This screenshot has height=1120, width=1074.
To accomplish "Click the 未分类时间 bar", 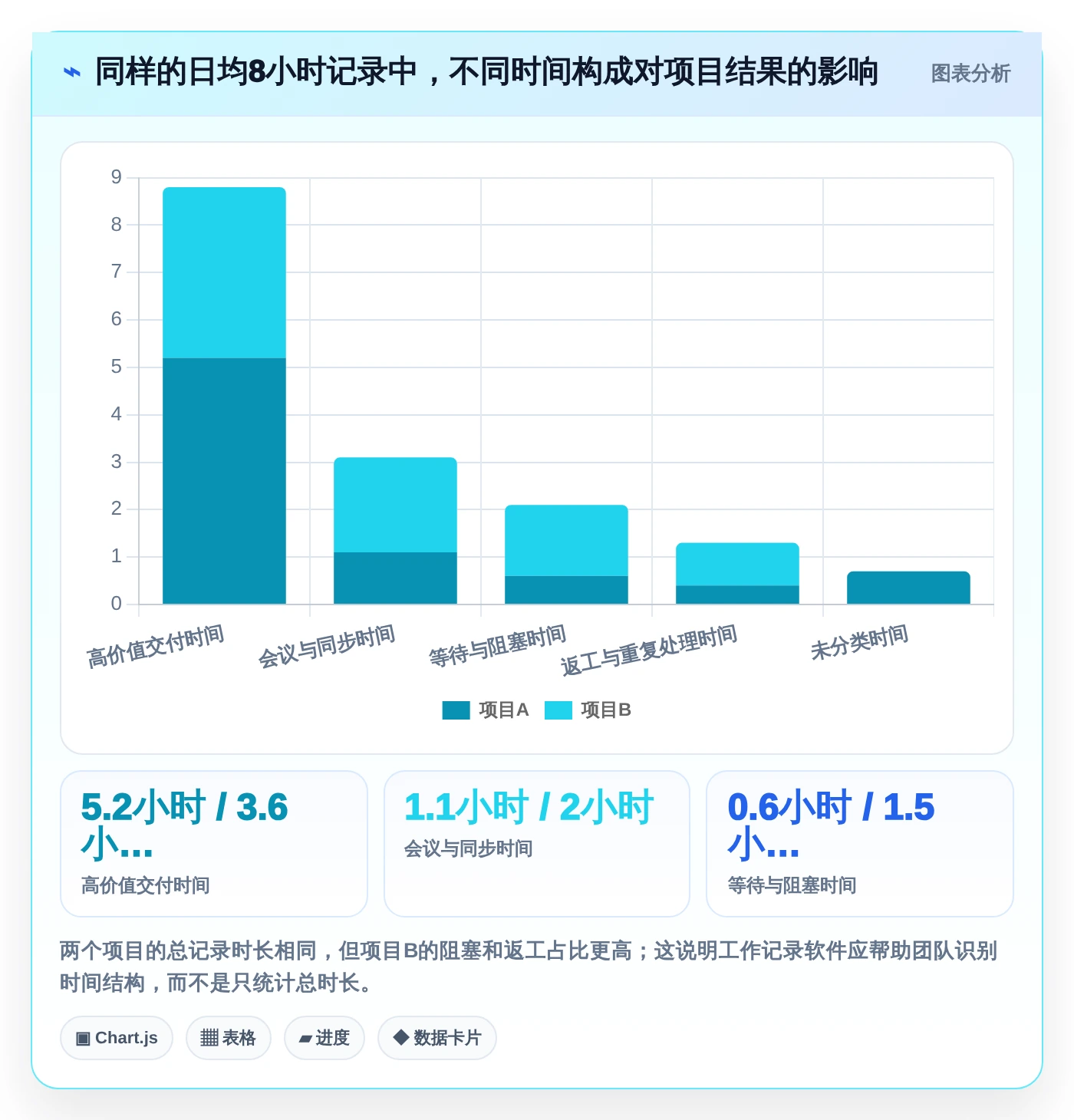I will (908, 588).
